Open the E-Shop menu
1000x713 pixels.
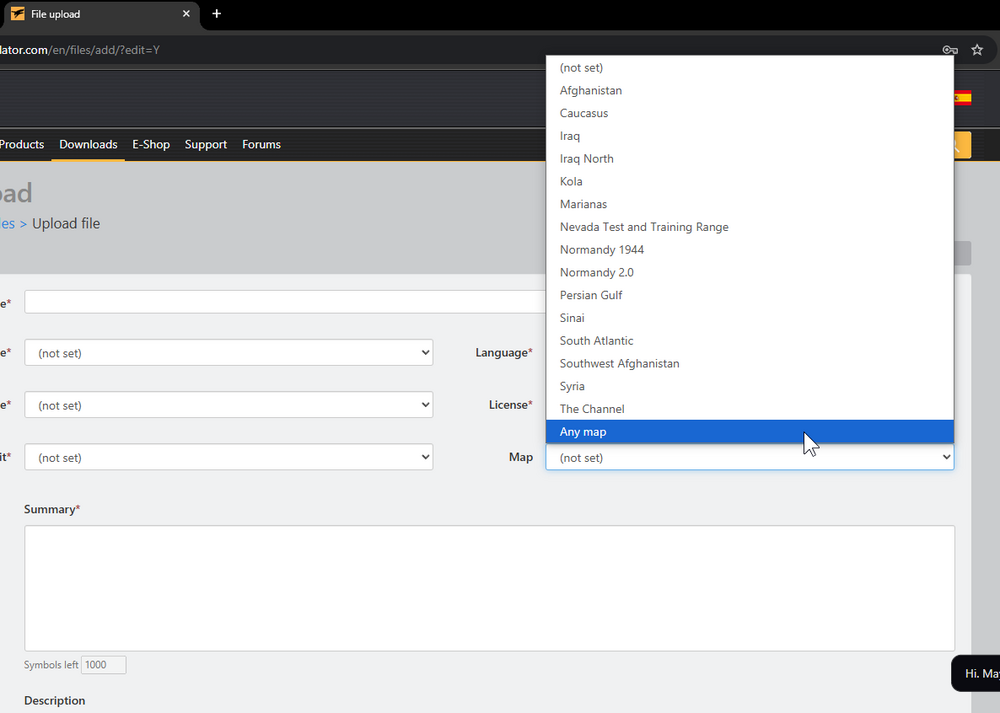[x=151, y=144]
